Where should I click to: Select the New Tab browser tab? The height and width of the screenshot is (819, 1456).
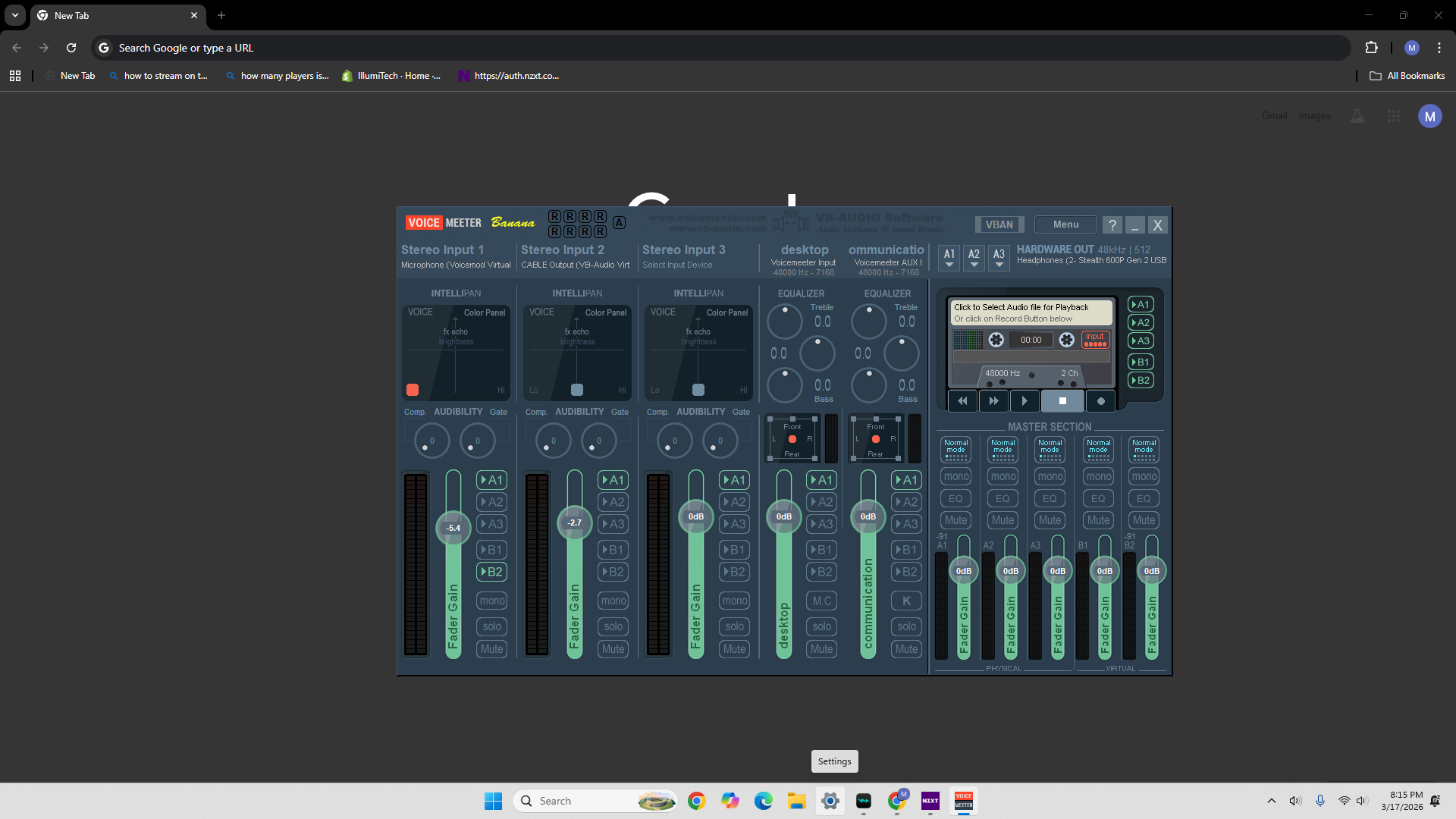pos(118,15)
